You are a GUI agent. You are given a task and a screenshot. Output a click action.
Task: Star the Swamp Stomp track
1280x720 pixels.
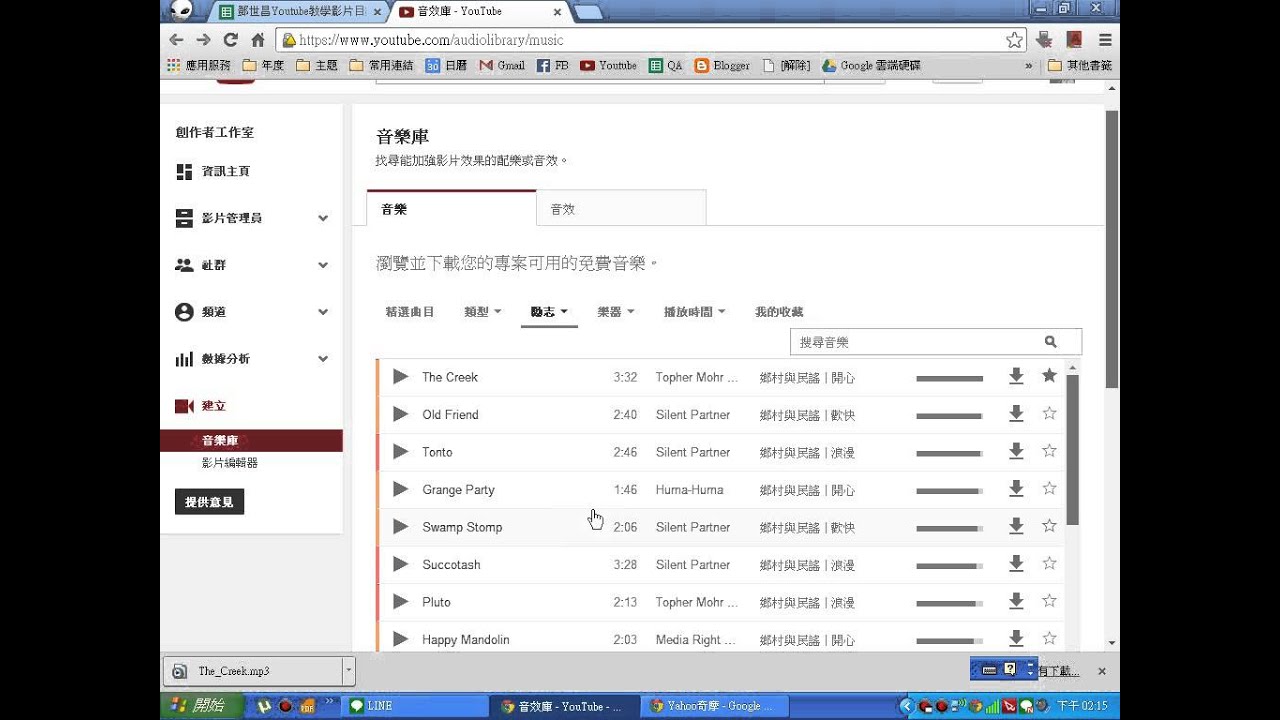point(1049,526)
